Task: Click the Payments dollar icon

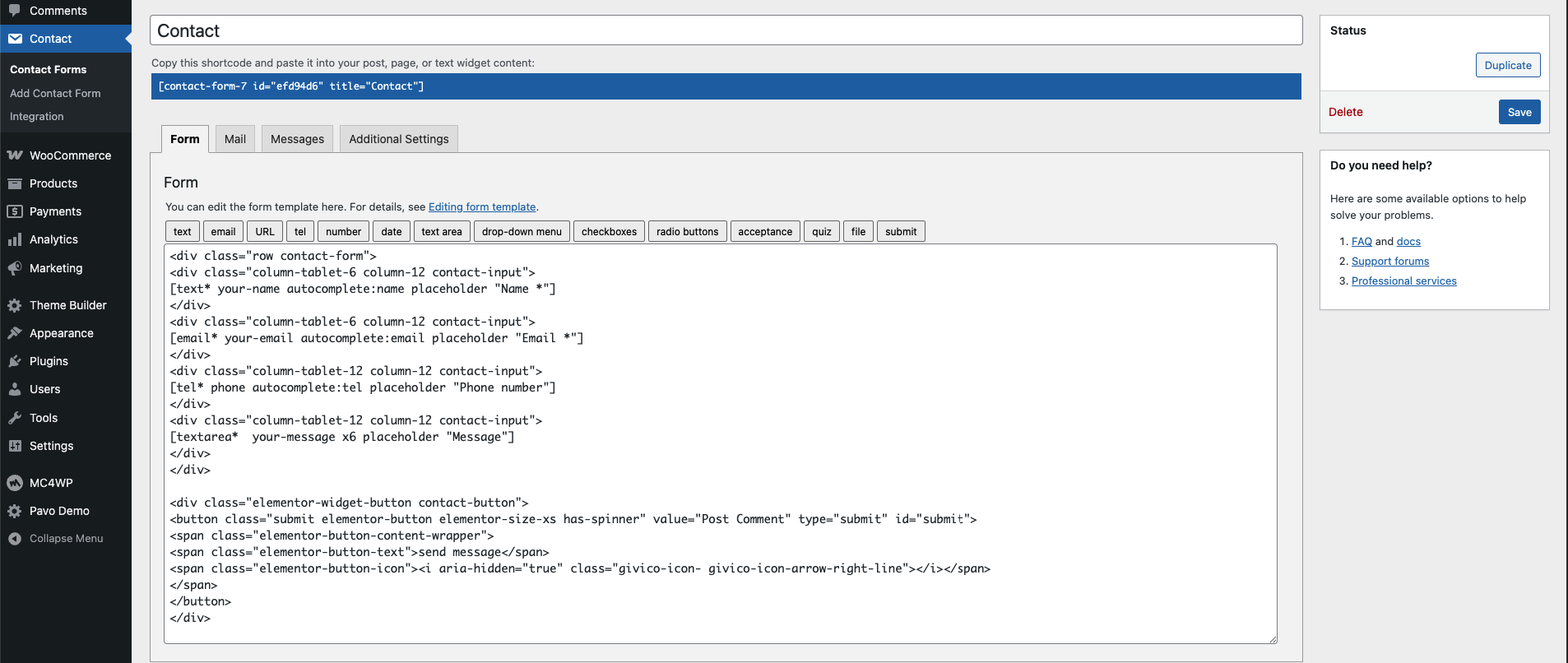Action: point(15,211)
